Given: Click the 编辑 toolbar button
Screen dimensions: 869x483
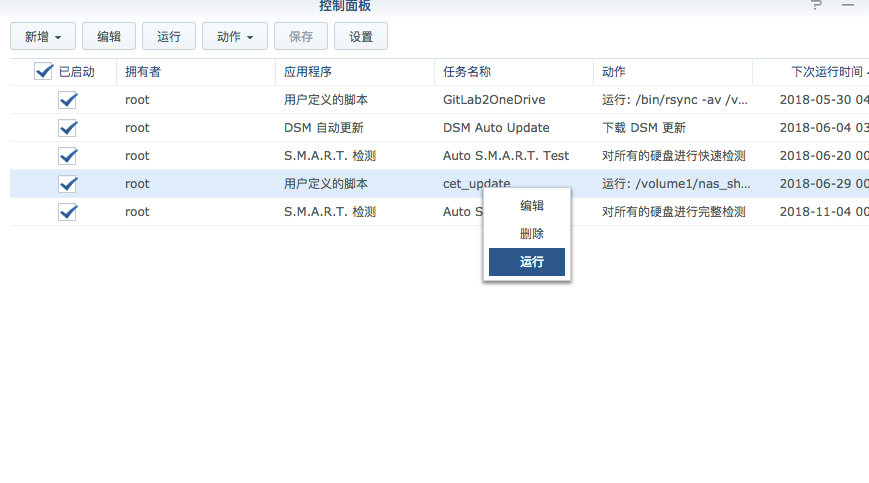Looking at the screenshot, I should tap(109, 37).
